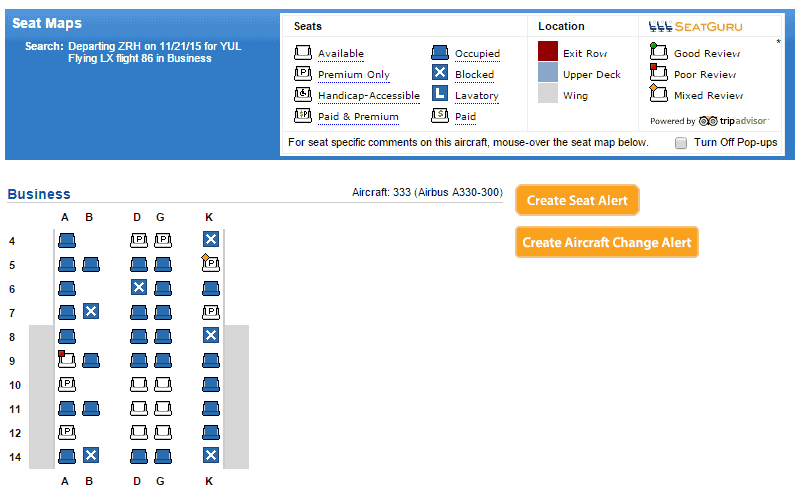Enable the Turn Off Pop-ups checkbox
Viewport: 795px width, 497px height.
coord(681,143)
